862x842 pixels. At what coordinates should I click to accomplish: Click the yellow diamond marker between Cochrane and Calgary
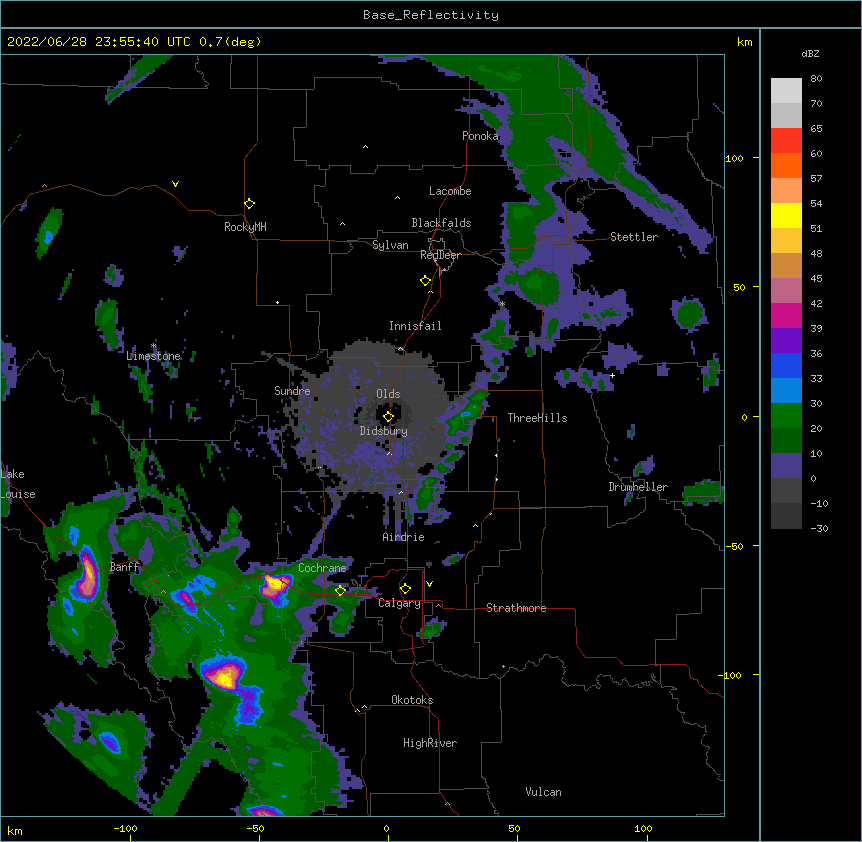[x=340, y=591]
